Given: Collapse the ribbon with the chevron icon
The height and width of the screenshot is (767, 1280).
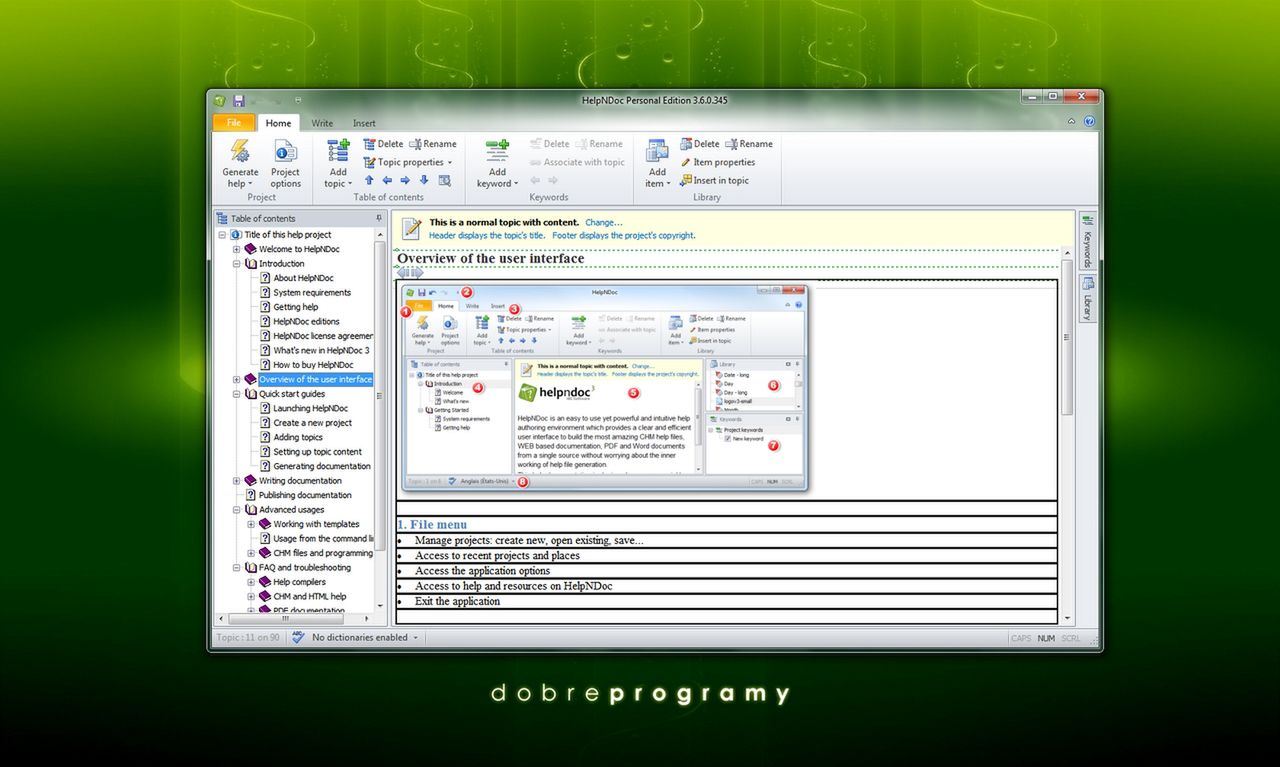Looking at the screenshot, I should 1071,122.
